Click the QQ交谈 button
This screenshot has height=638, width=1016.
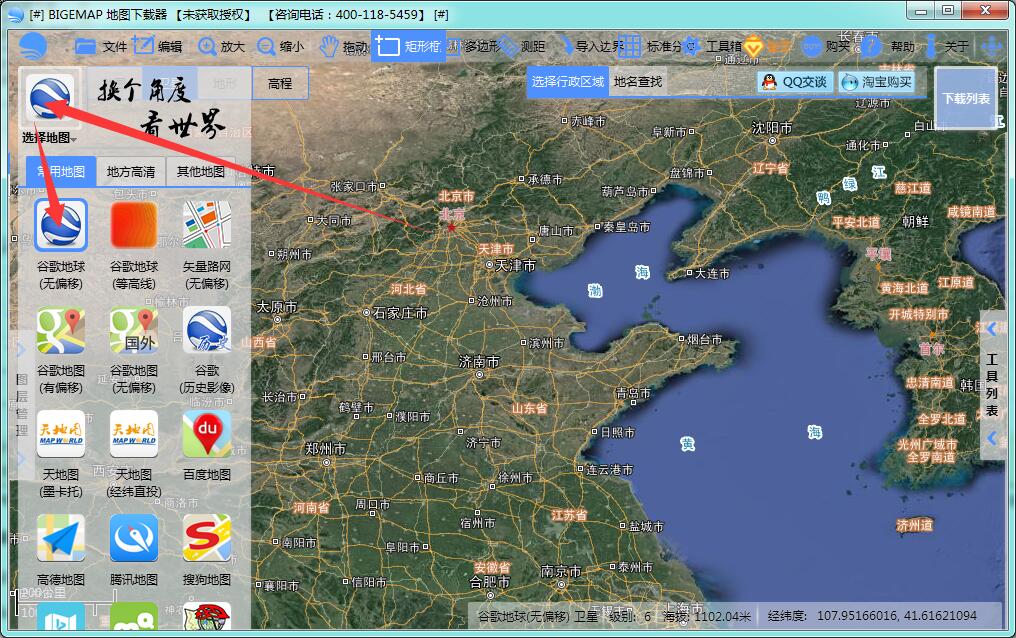pyautogui.click(x=795, y=82)
